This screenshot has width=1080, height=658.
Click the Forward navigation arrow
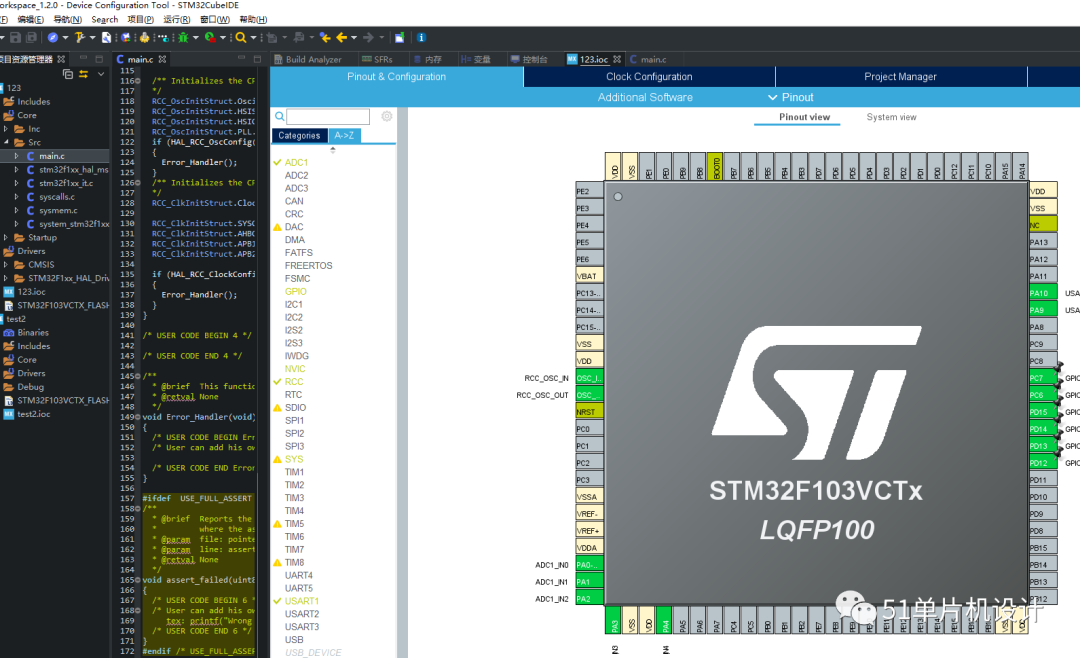coord(368,37)
